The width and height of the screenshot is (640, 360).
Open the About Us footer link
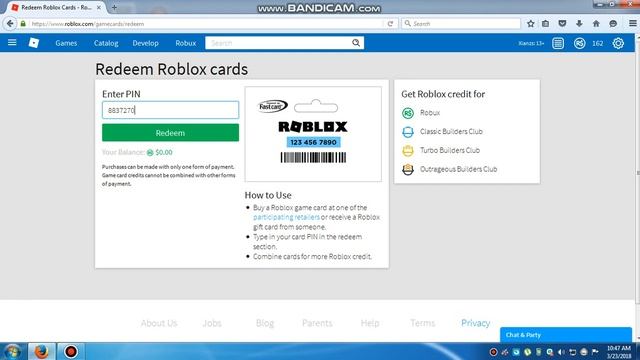pos(159,323)
